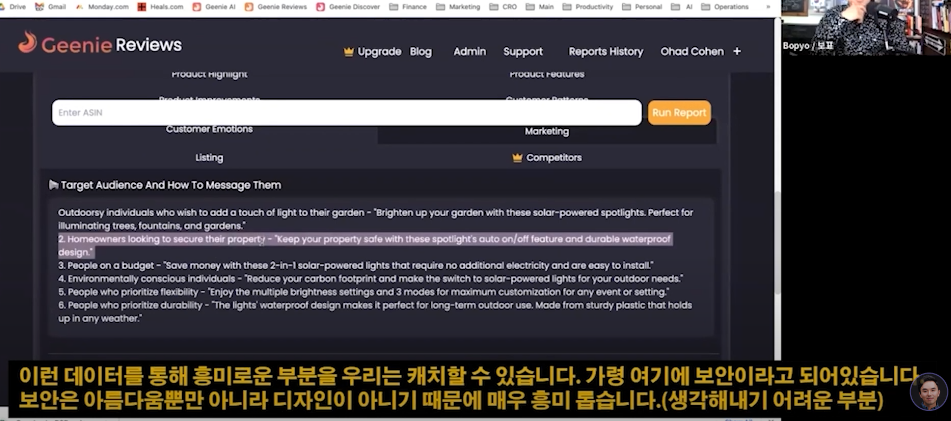Click the Bopyo webcam video thumbnail
Screen dimensions: 951x421
[866, 28]
